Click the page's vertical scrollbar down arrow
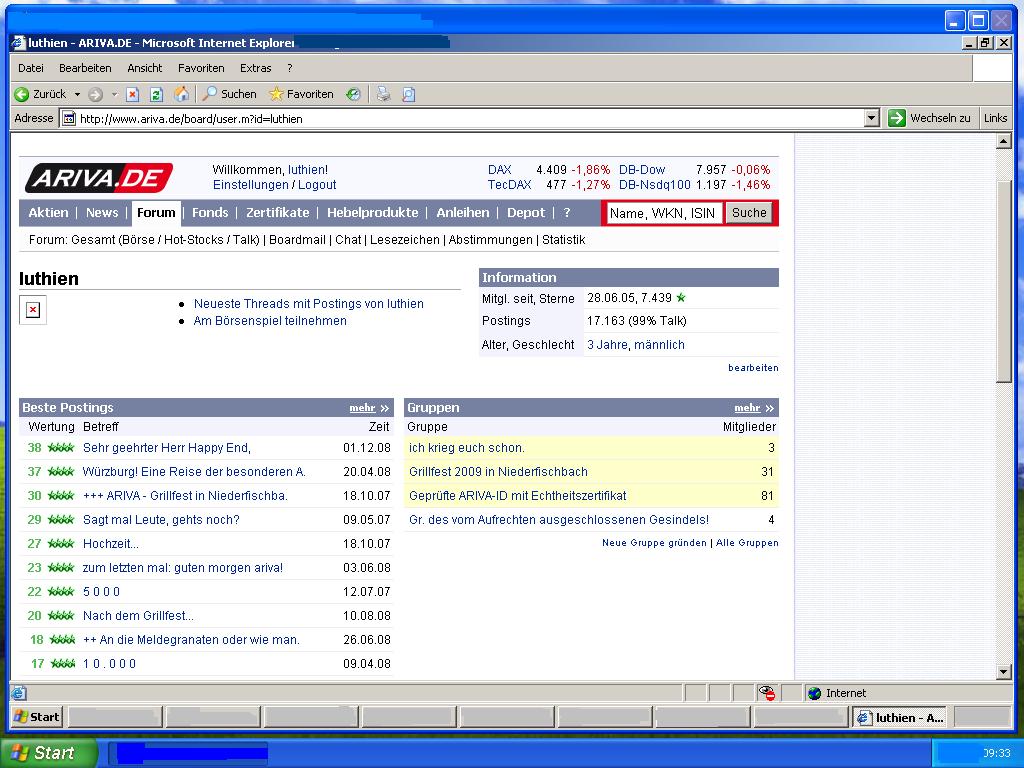This screenshot has height=768, width=1024. tap(1004, 672)
